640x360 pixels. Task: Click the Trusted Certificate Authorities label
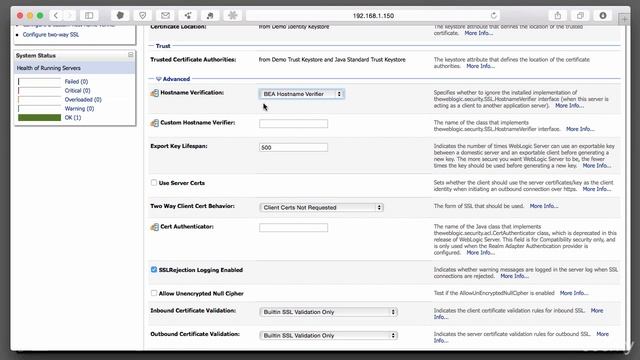[193, 60]
